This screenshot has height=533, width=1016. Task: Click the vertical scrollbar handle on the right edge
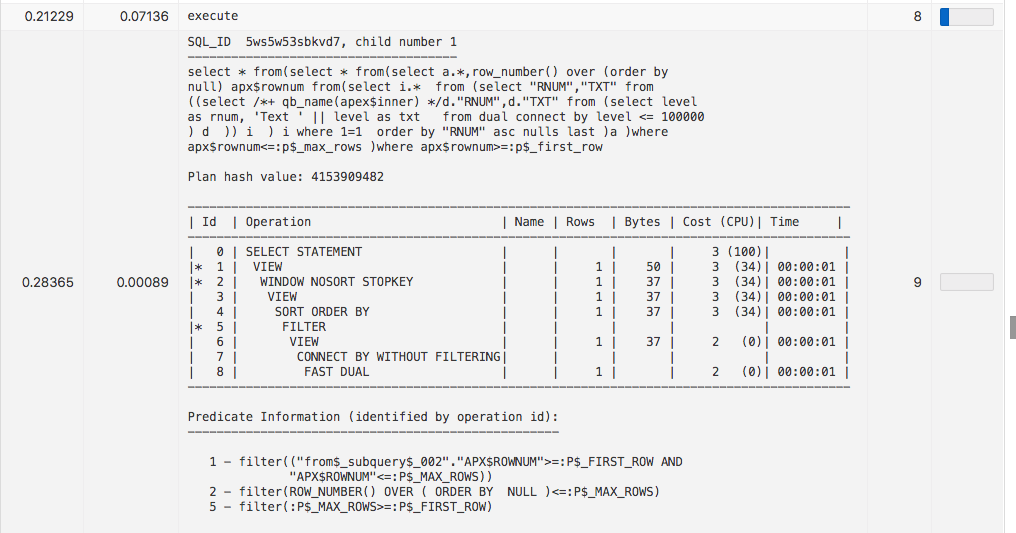point(1012,327)
